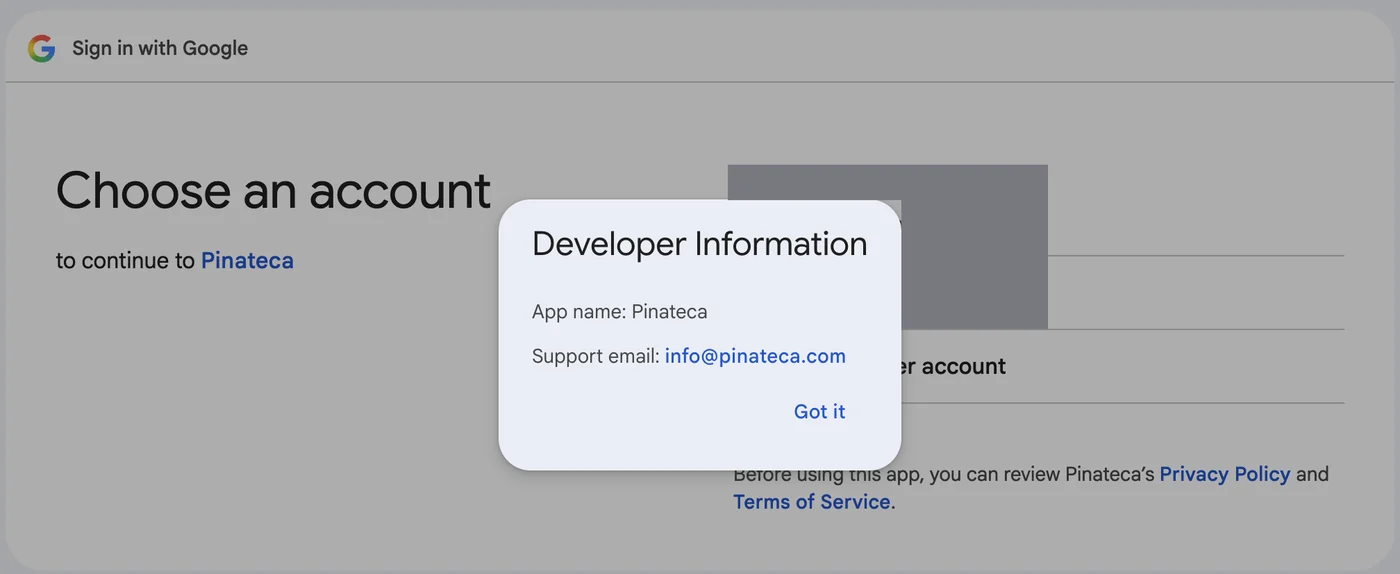Open the Pinateca link under Choose an account
1400x574 pixels.
pos(247,261)
